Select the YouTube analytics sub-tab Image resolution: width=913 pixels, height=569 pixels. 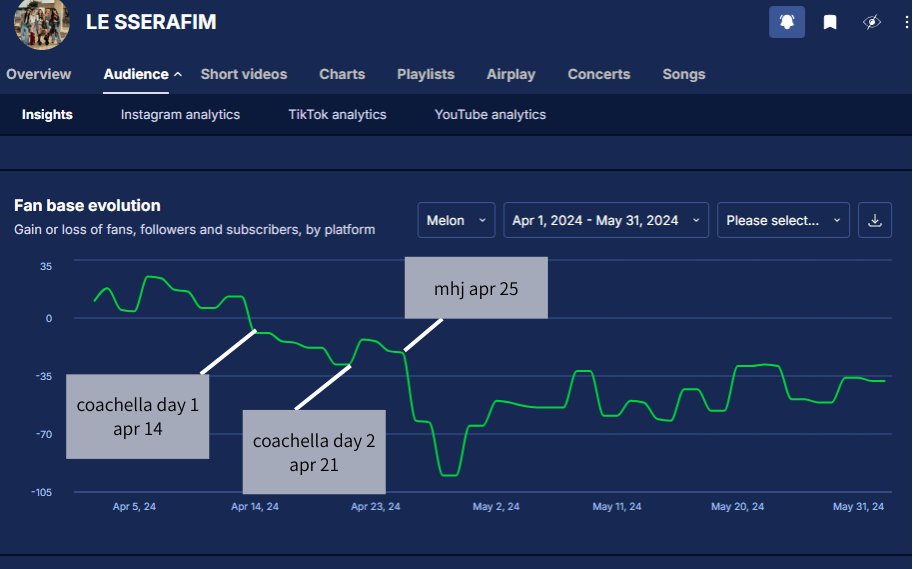pos(490,114)
